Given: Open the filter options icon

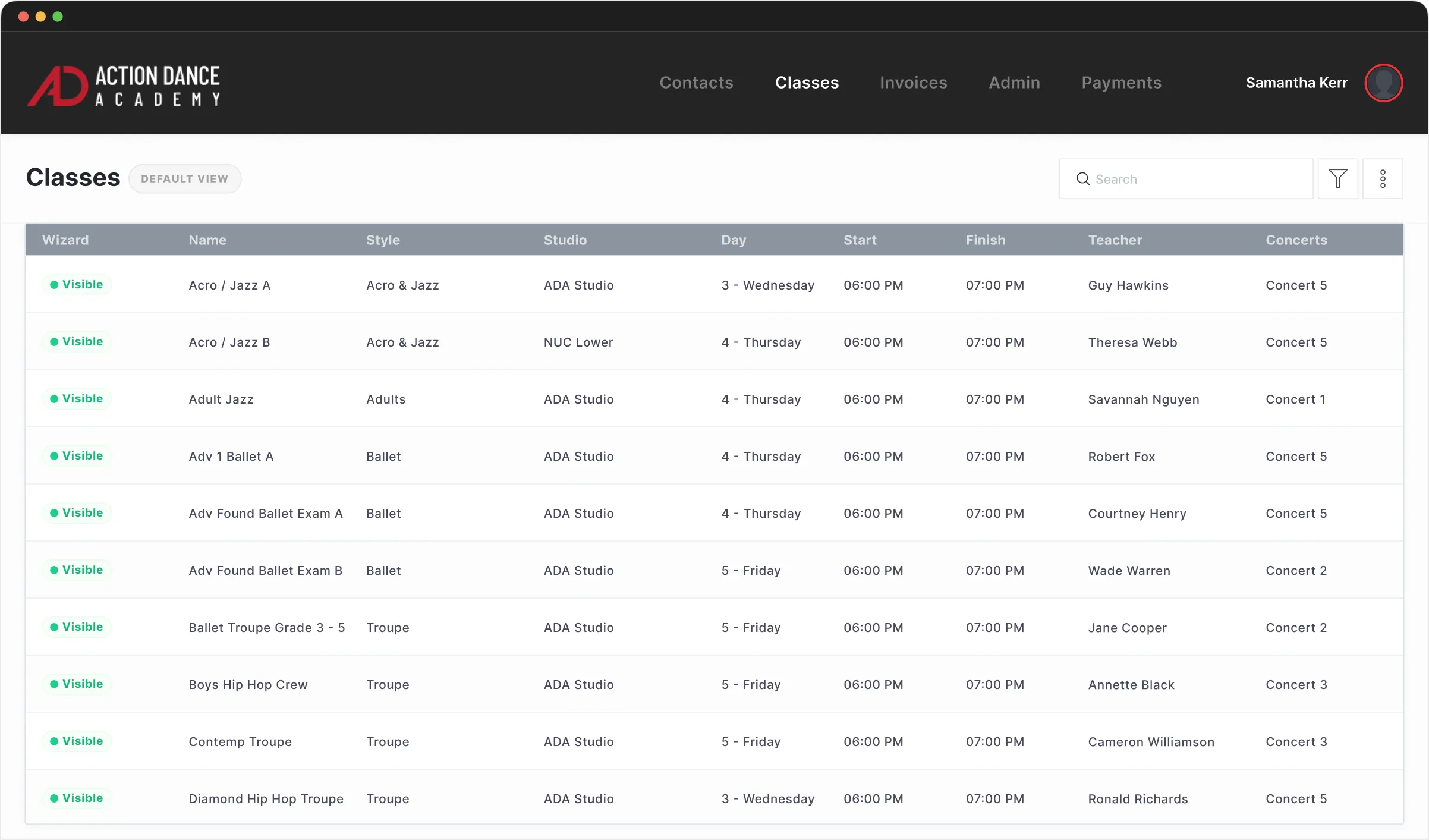Looking at the screenshot, I should (1337, 178).
